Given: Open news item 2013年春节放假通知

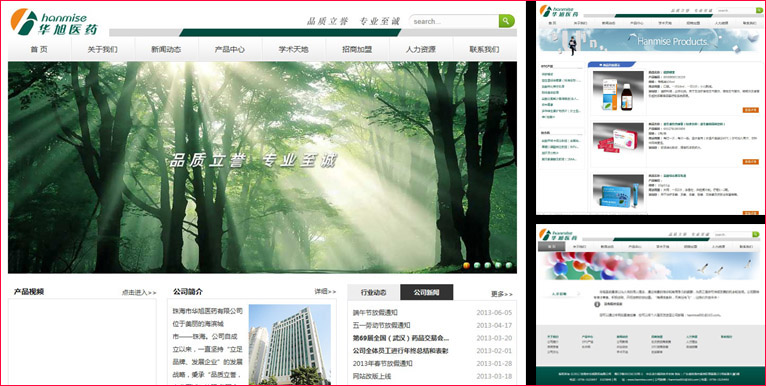Looking at the screenshot, I should [x=383, y=364].
